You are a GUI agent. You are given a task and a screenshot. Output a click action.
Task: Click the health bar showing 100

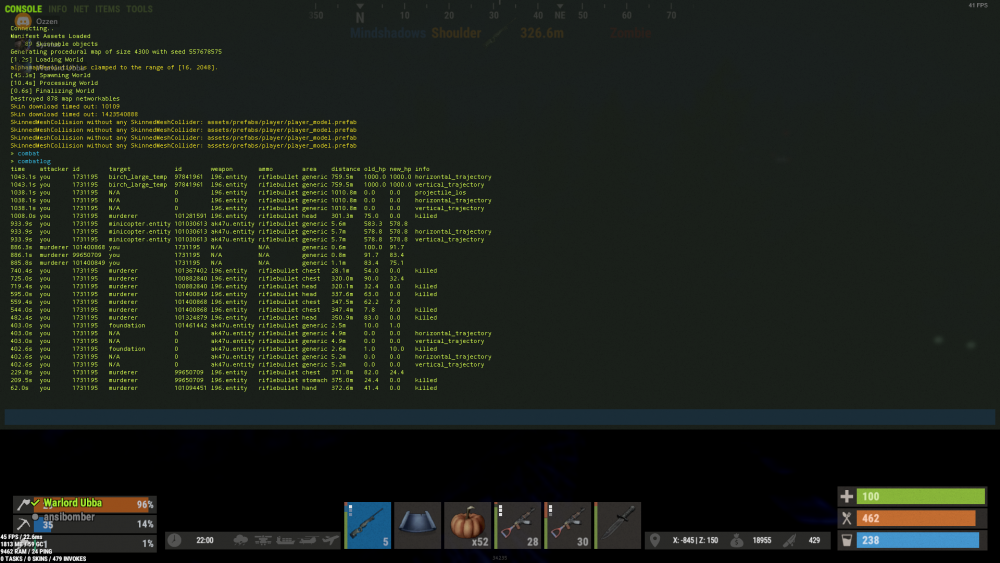coord(911,497)
